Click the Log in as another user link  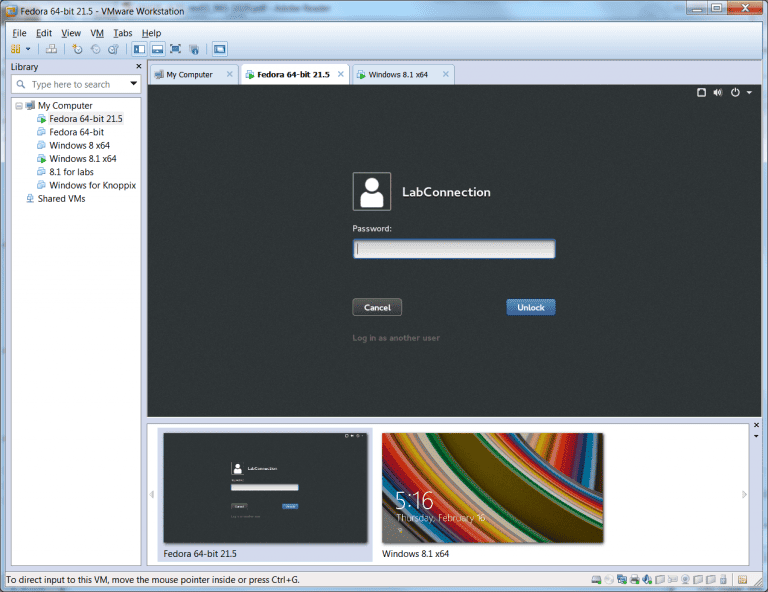point(396,338)
